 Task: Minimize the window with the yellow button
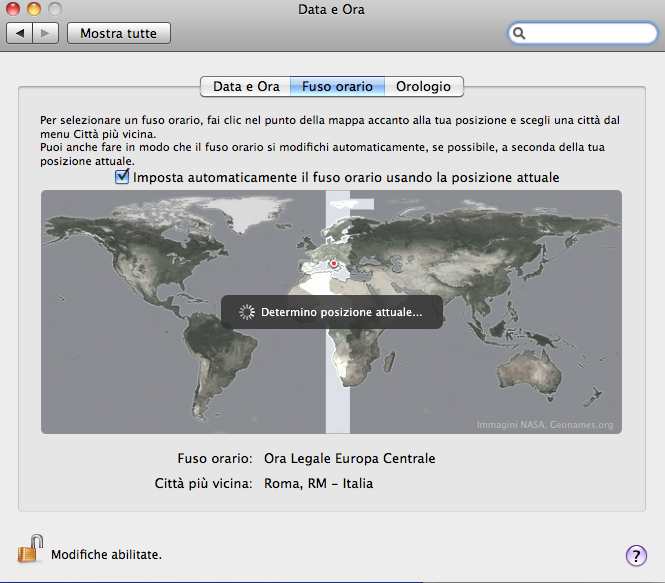coord(33,9)
